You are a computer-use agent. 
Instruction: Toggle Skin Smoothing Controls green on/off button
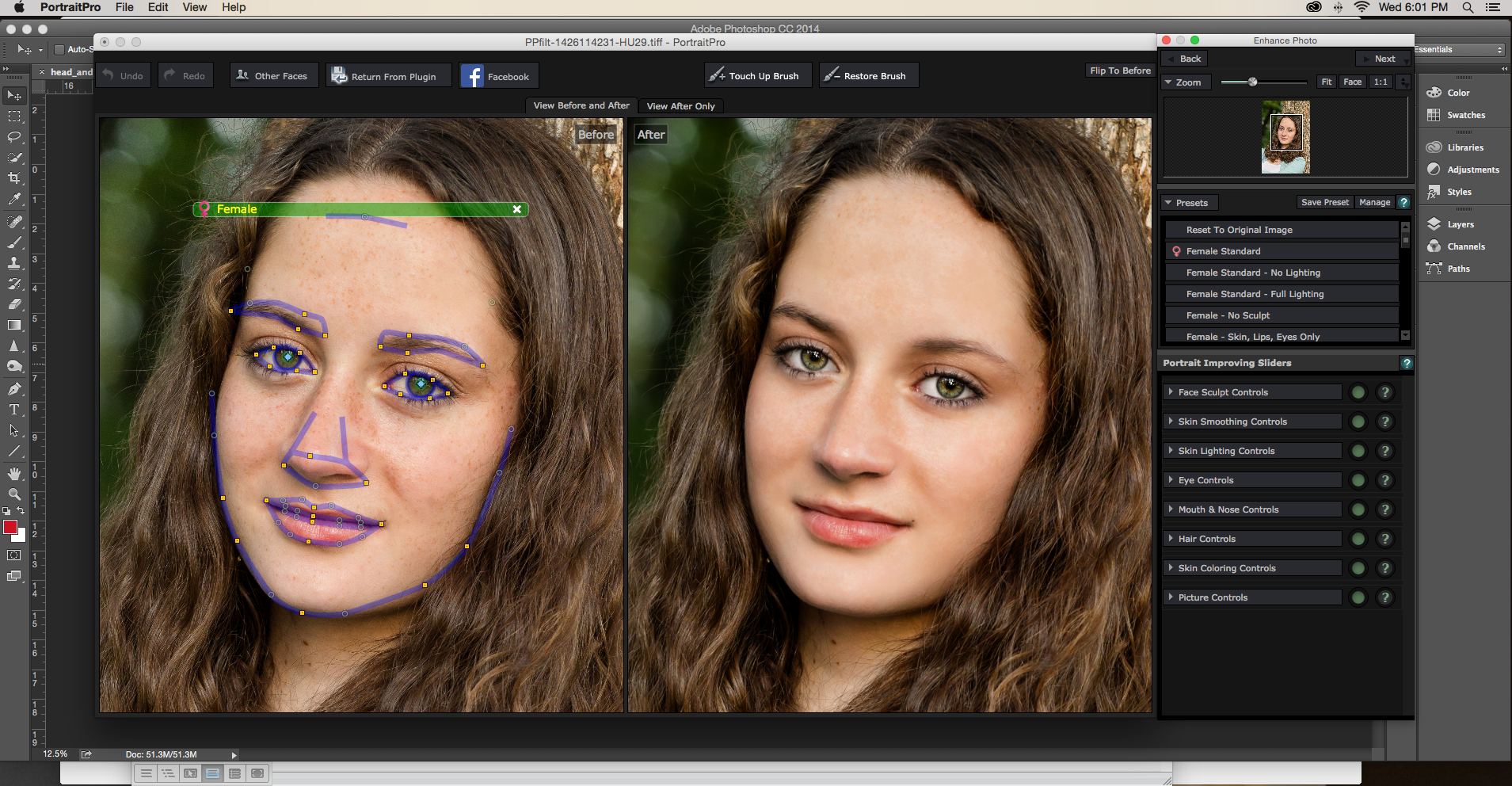1358,422
